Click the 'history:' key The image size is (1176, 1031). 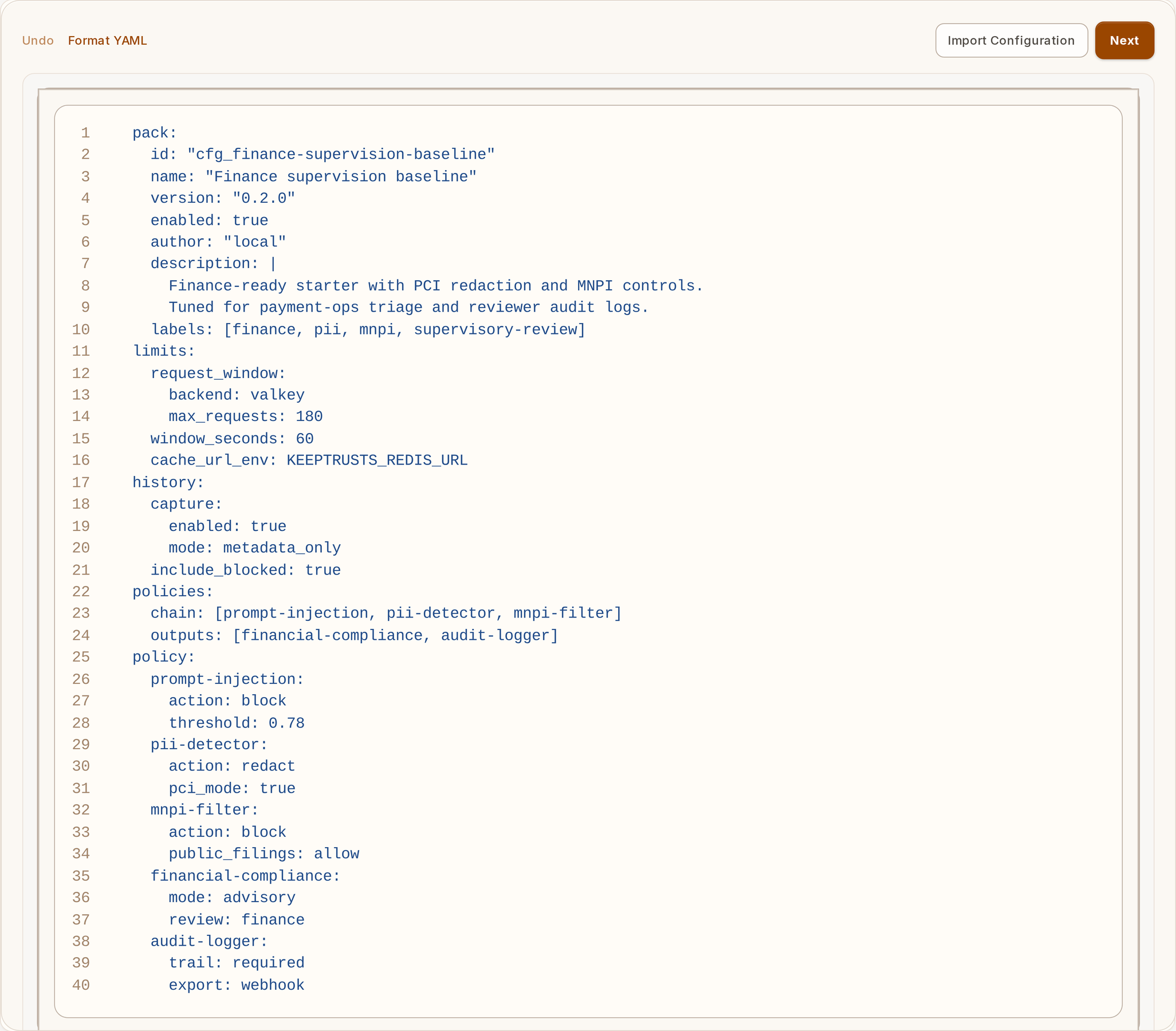point(168,483)
